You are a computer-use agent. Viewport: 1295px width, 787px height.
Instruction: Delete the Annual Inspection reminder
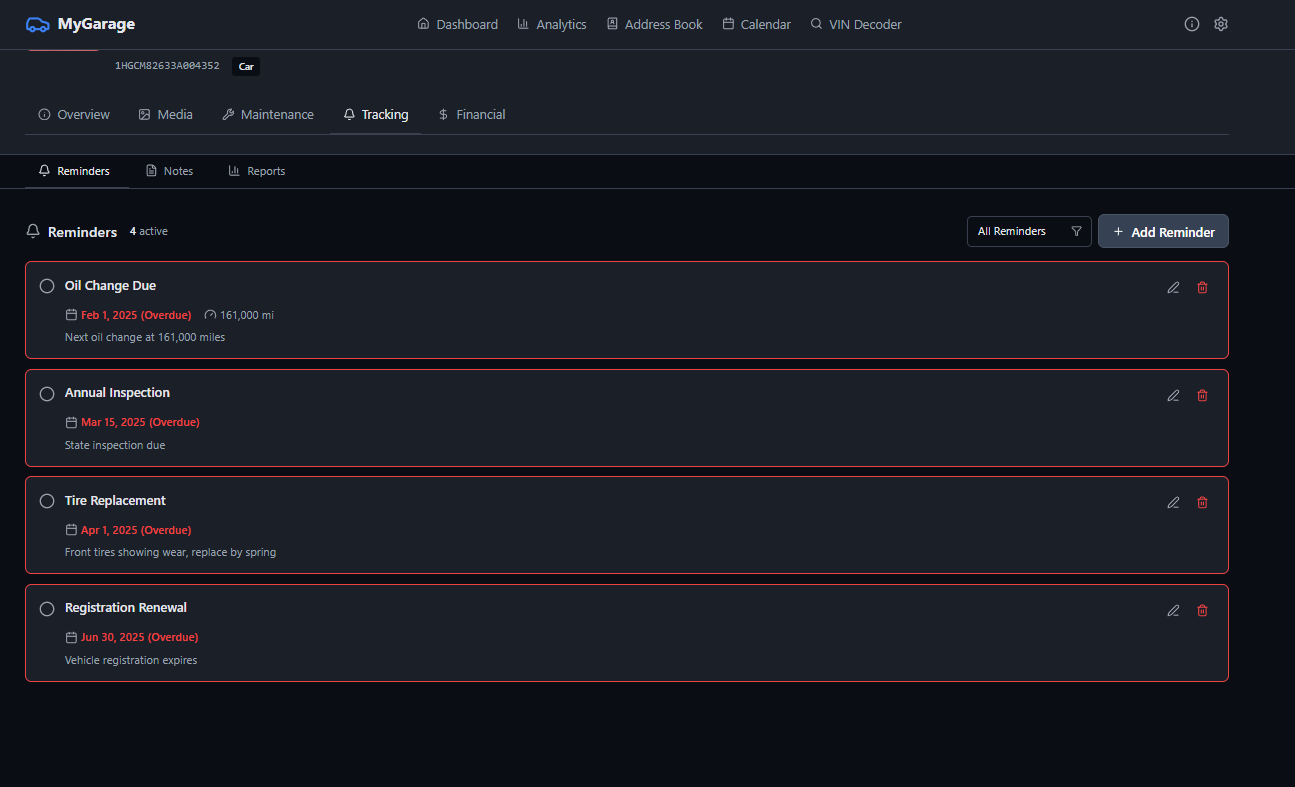point(1202,395)
